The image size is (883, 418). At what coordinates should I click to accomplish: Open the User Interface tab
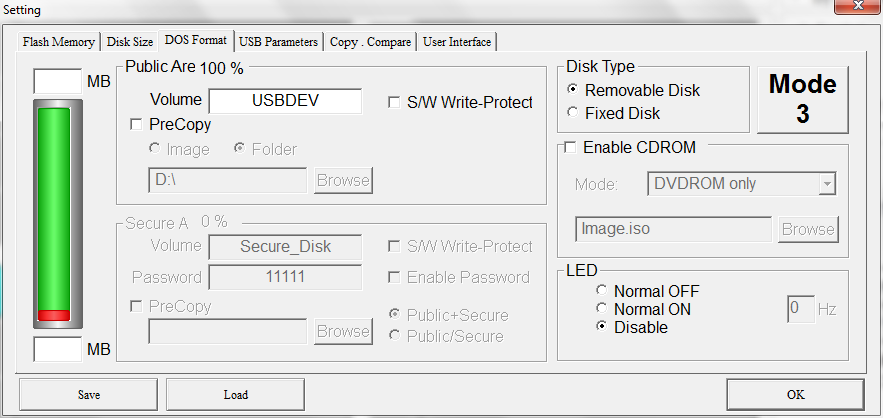coord(457,42)
